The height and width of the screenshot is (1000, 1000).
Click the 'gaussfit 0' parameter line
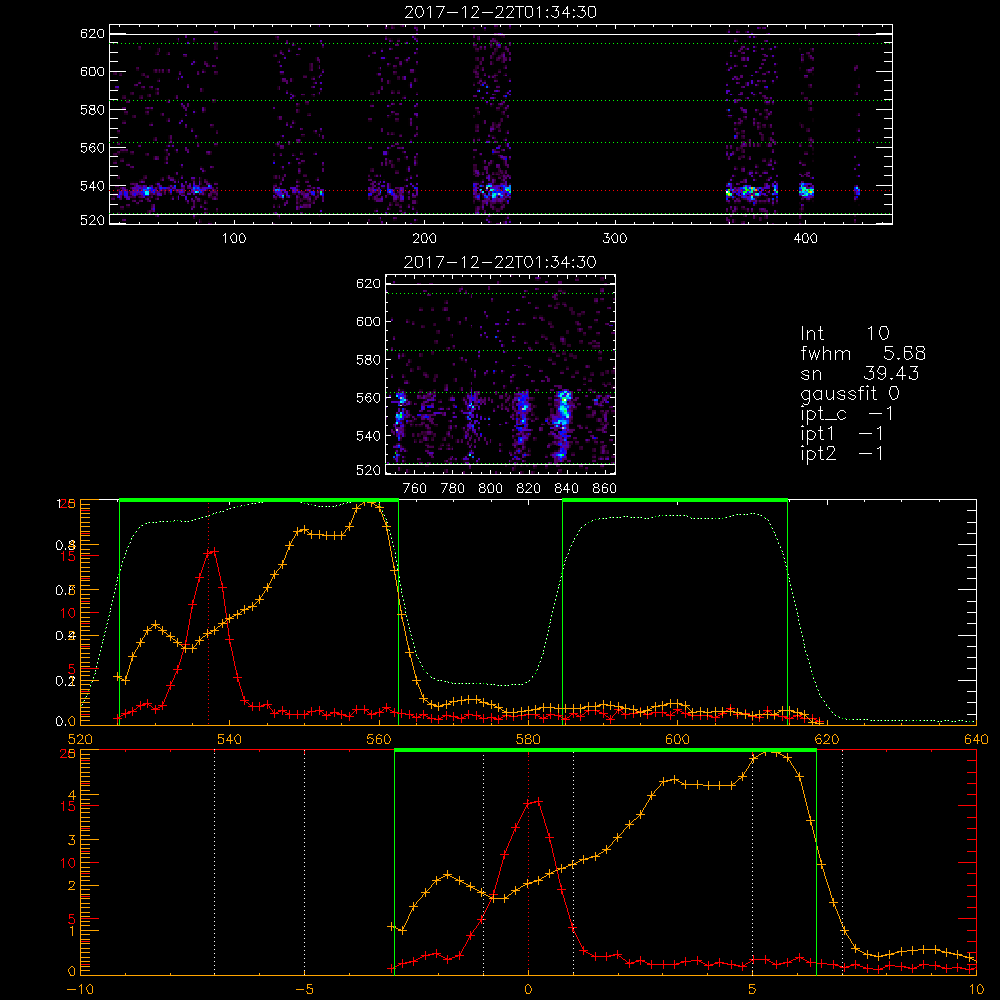tap(850, 393)
